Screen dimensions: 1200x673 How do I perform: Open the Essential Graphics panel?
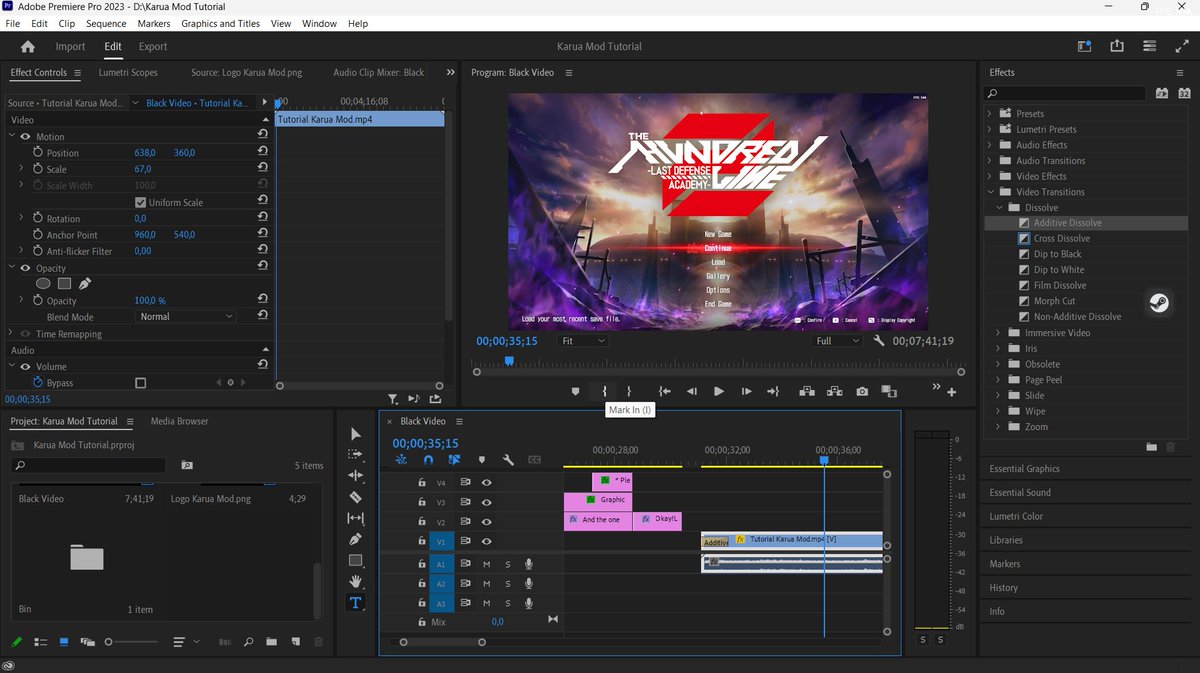(x=1024, y=469)
